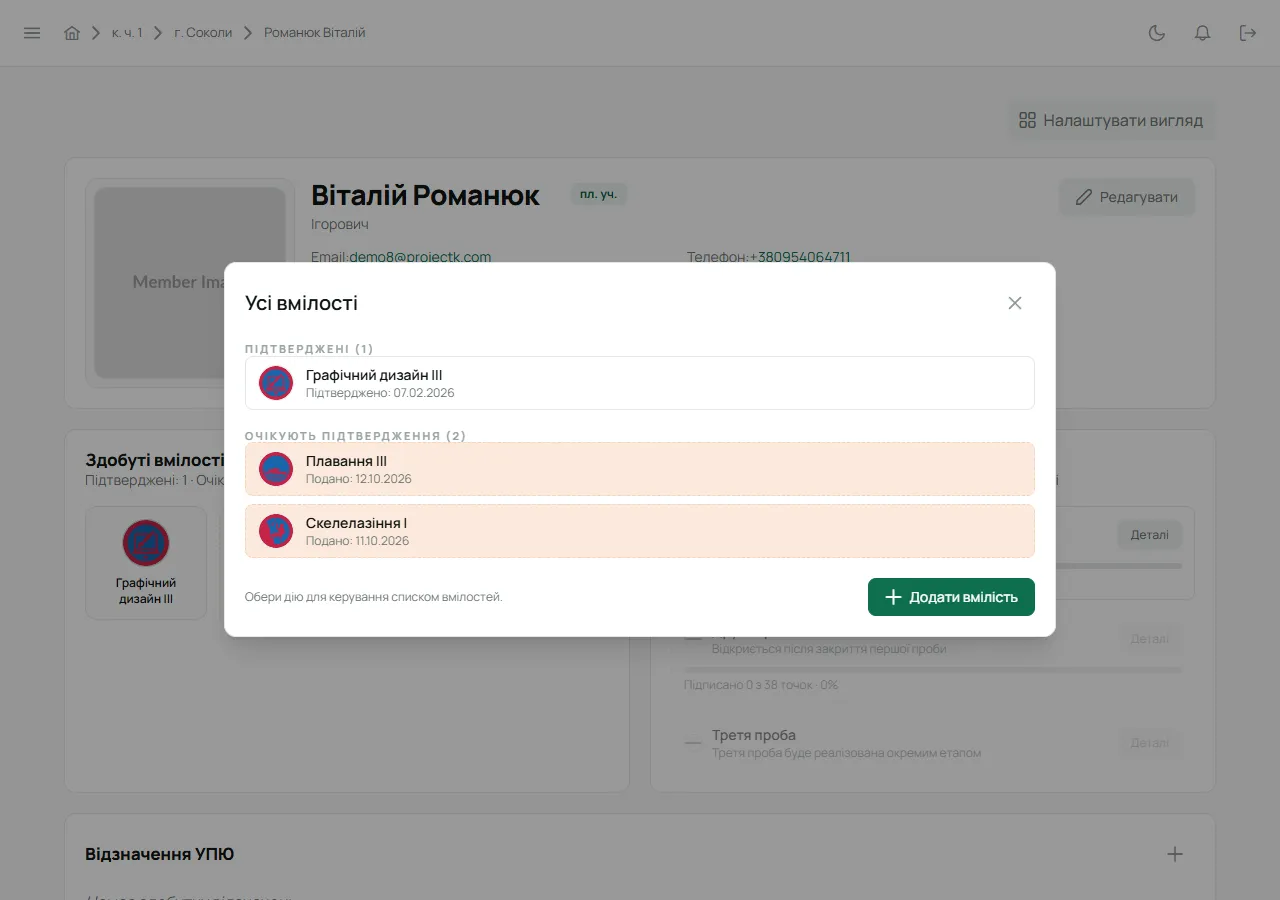
Task: Toggle dark mode moon icon
Action: [1157, 33]
